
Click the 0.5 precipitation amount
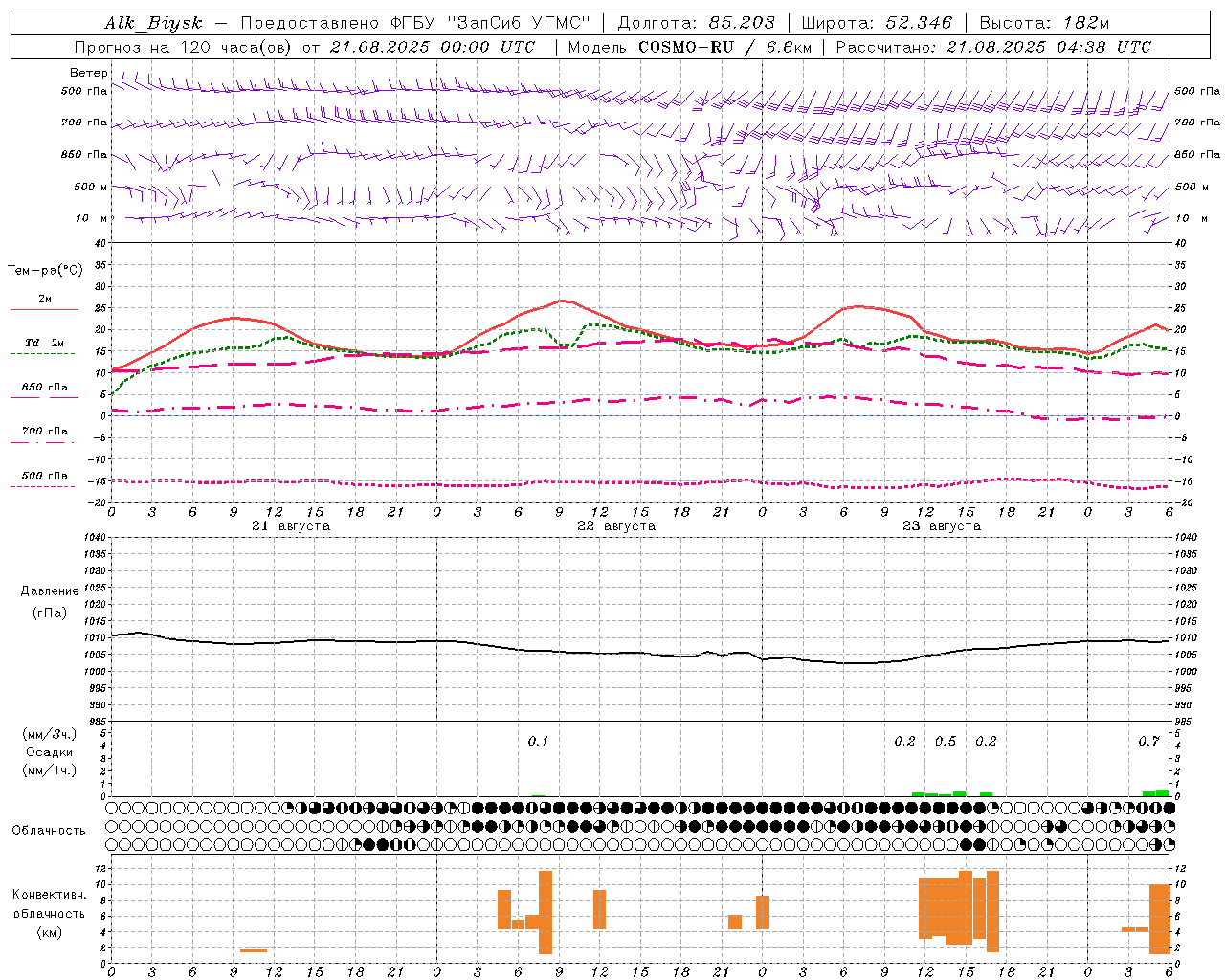(946, 741)
